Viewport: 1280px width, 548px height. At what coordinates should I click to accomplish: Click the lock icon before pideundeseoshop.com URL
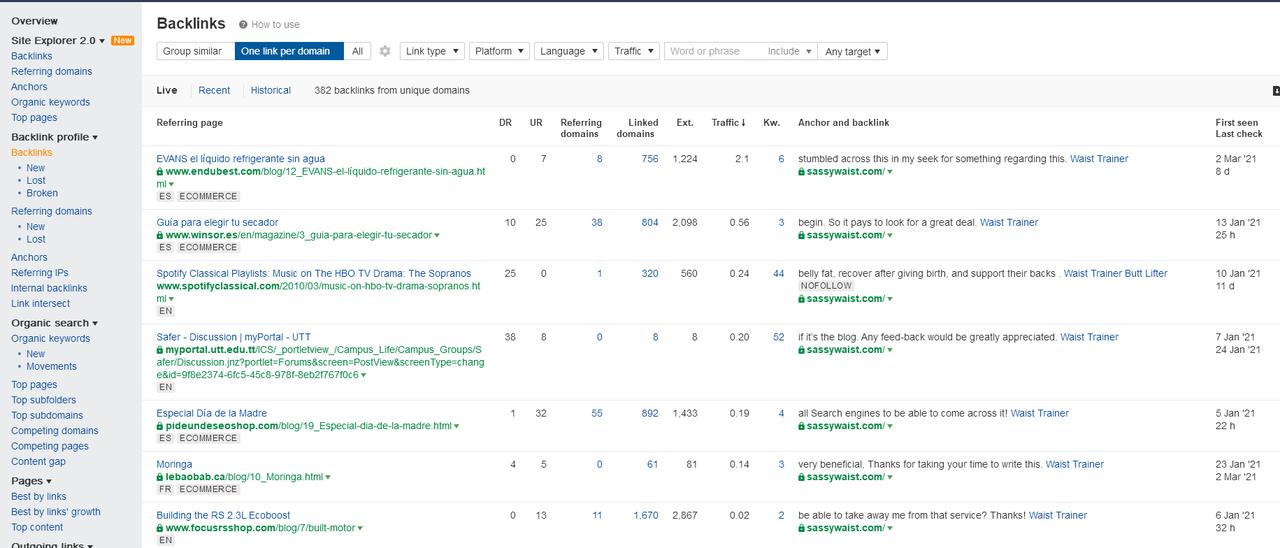160,426
